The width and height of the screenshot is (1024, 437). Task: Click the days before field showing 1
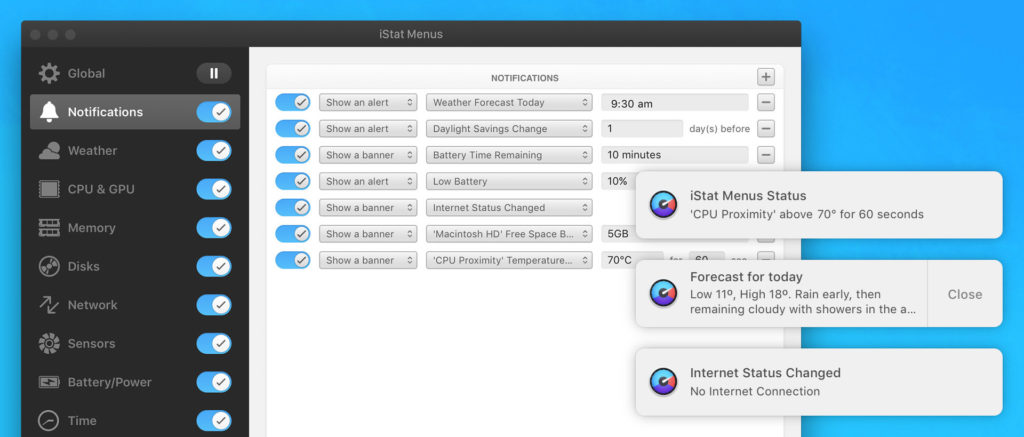[x=642, y=129]
